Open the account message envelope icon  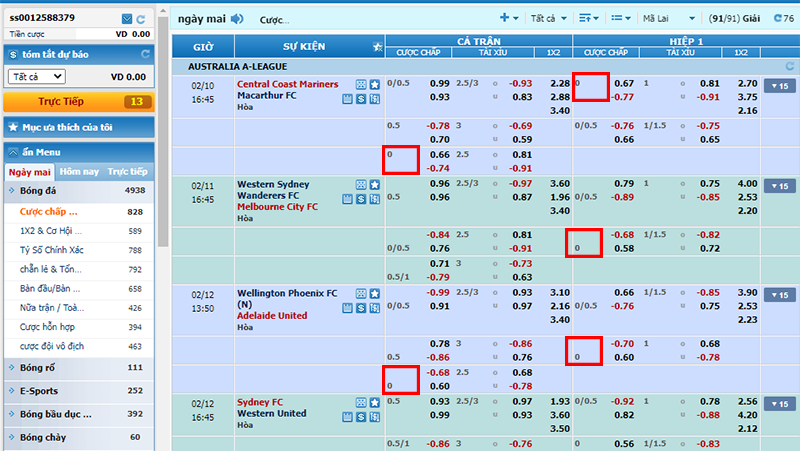pos(126,19)
